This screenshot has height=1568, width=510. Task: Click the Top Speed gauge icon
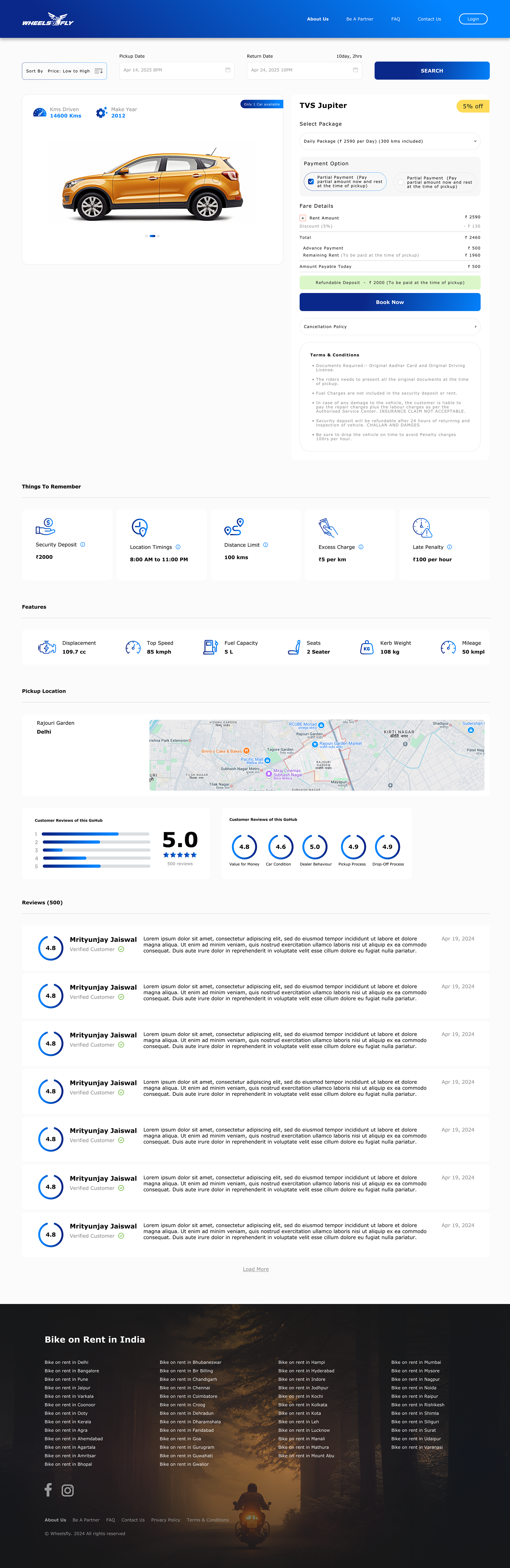pyautogui.click(x=133, y=647)
